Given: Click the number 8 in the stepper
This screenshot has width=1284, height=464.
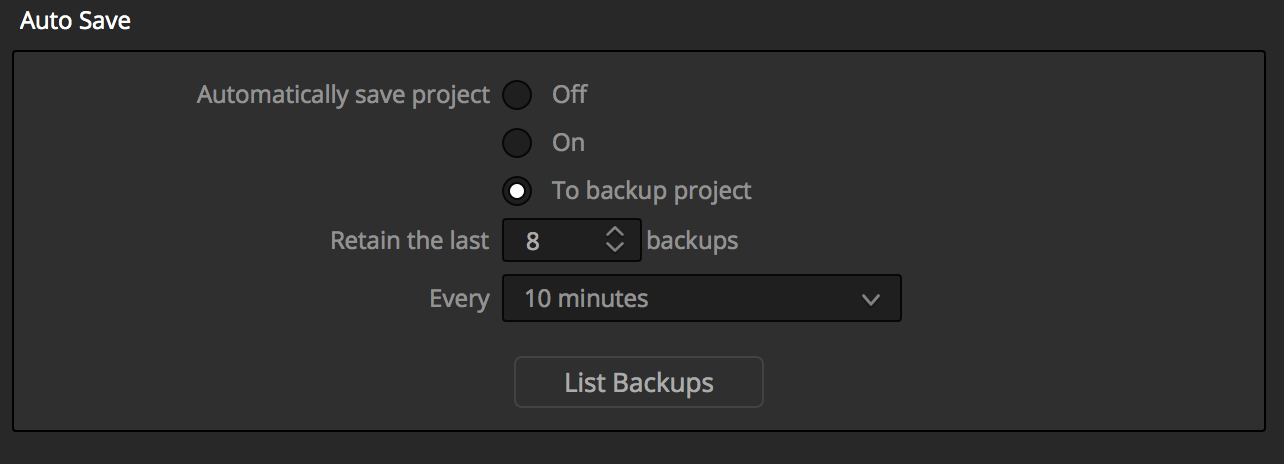Looking at the screenshot, I should (x=533, y=241).
